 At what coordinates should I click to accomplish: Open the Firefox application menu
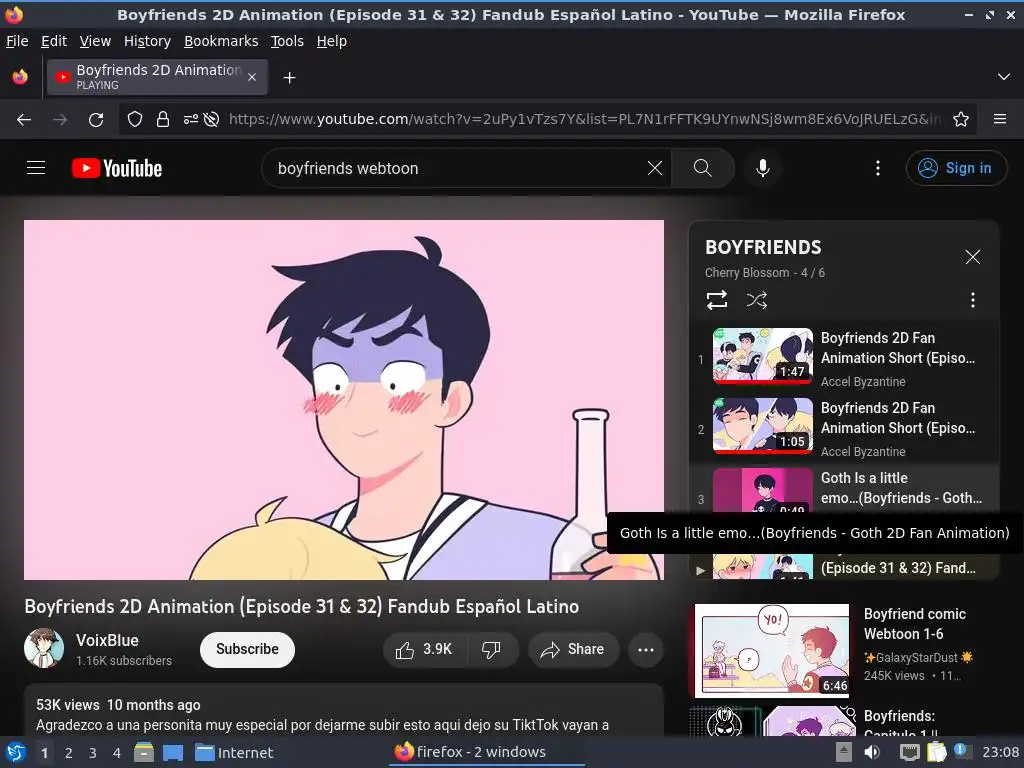pyautogui.click(x=999, y=119)
